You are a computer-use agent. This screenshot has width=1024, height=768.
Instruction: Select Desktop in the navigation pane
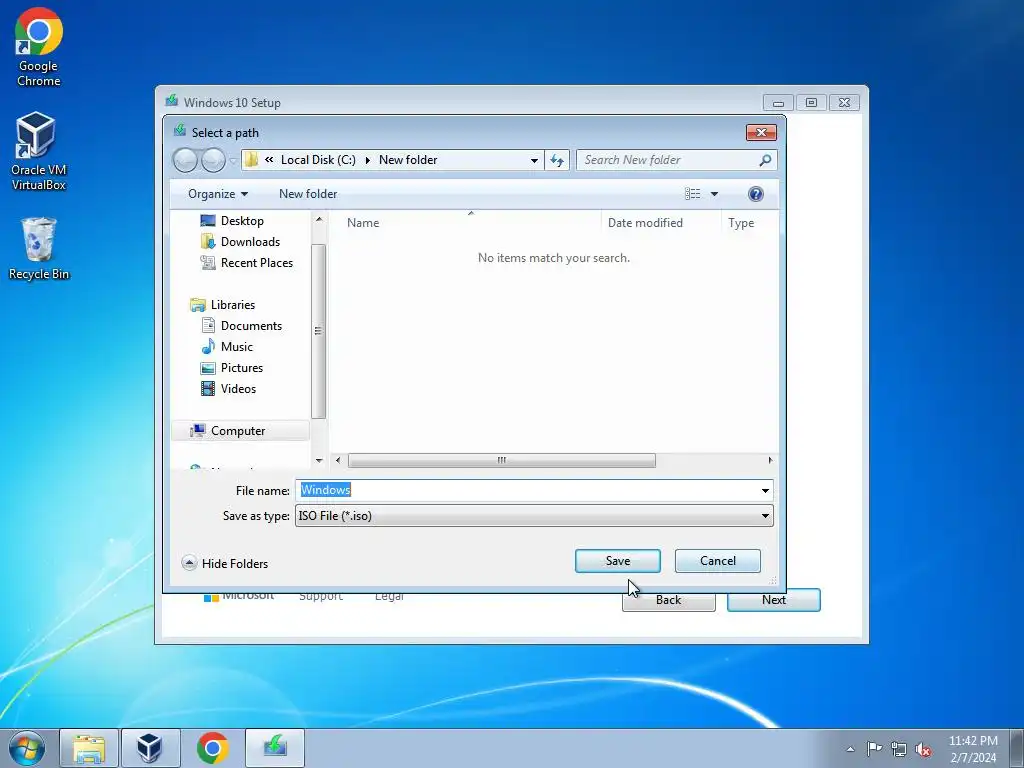coord(242,221)
